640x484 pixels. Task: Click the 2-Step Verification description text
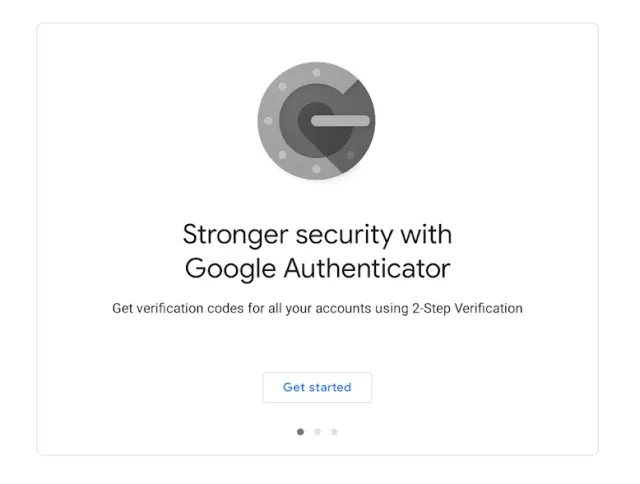pyautogui.click(x=317, y=308)
